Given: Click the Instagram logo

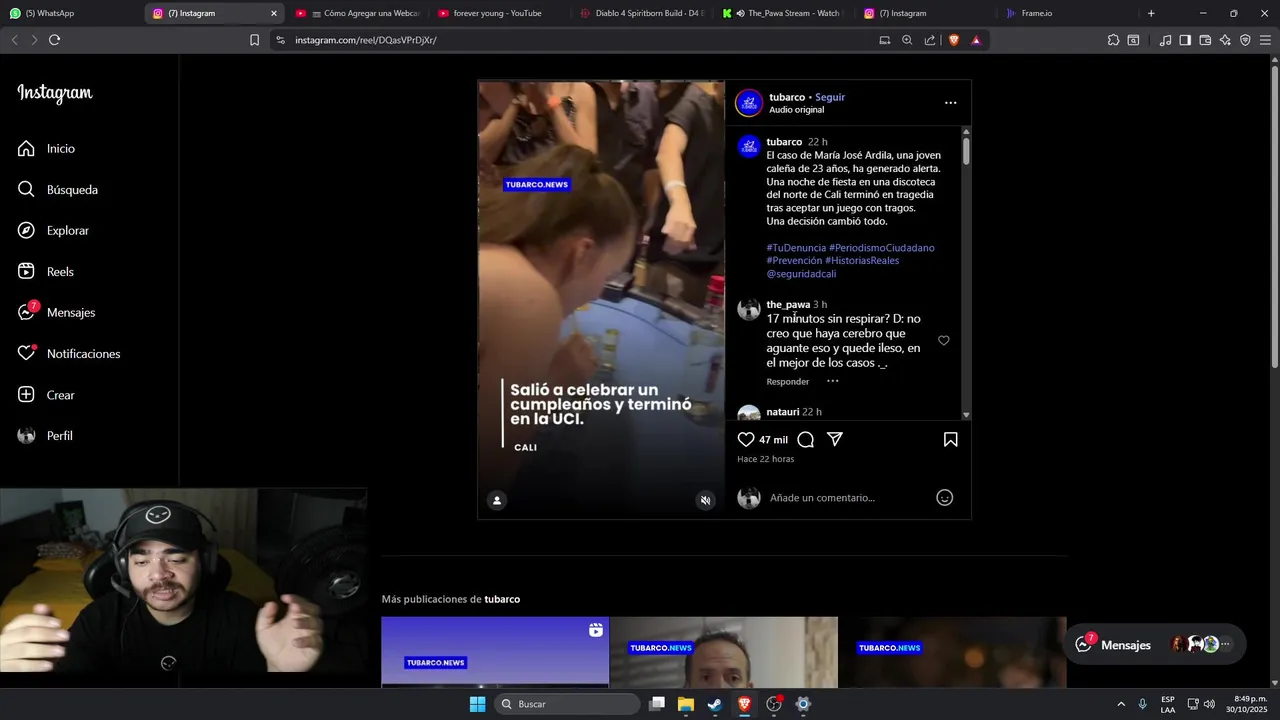Looking at the screenshot, I should coord(55,93).
